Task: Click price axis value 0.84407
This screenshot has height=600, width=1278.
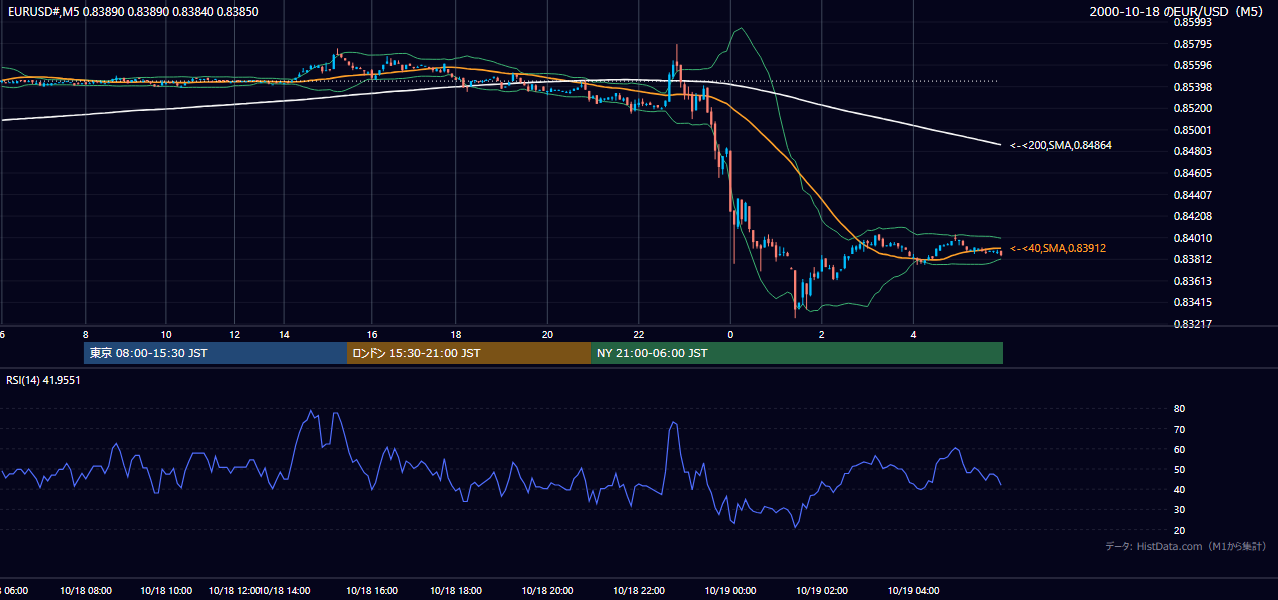Action: click(1192, 195)
